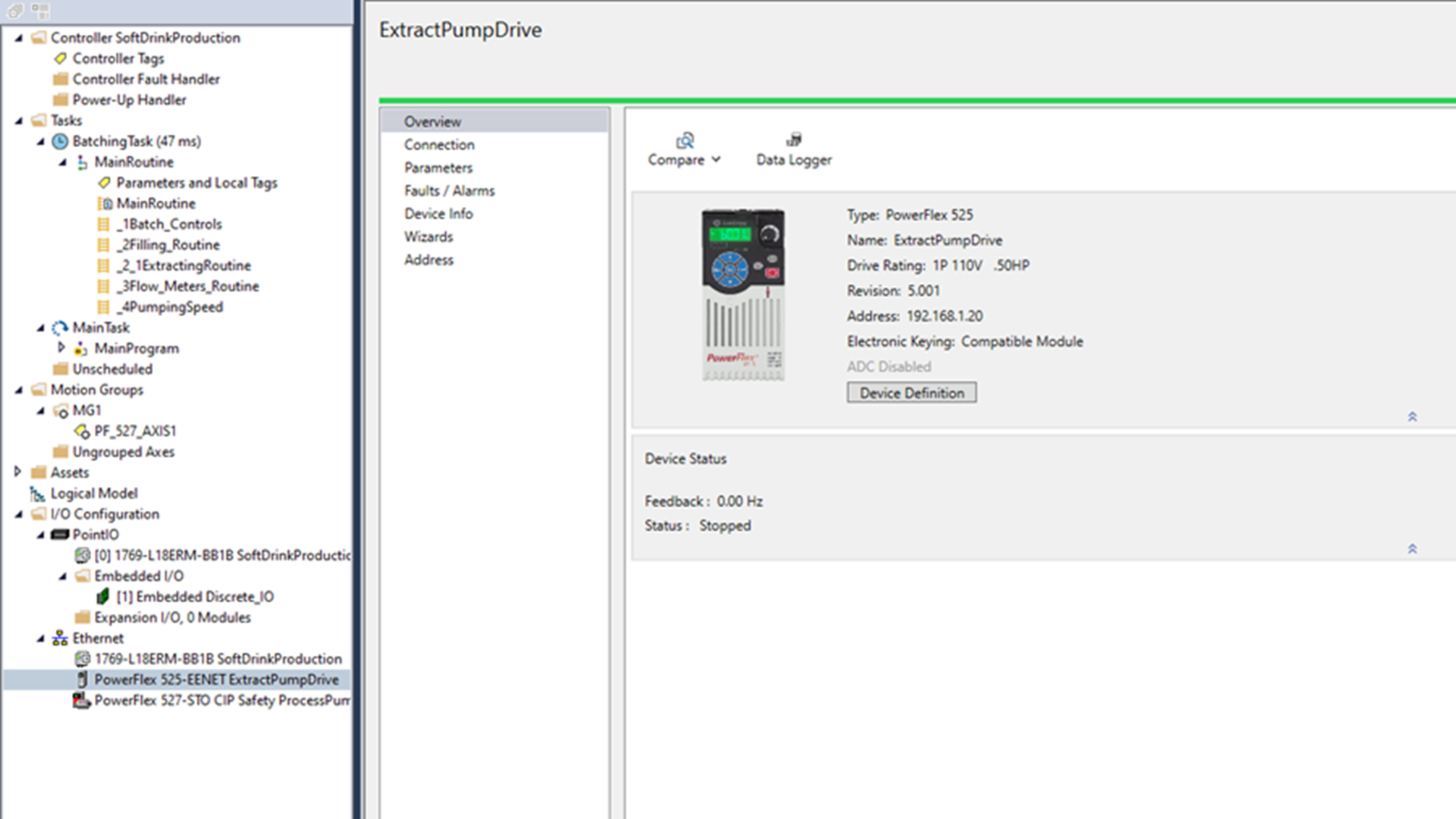Open the Wizards page
This screenshot has width=1456, height=819.
point(428,237)
